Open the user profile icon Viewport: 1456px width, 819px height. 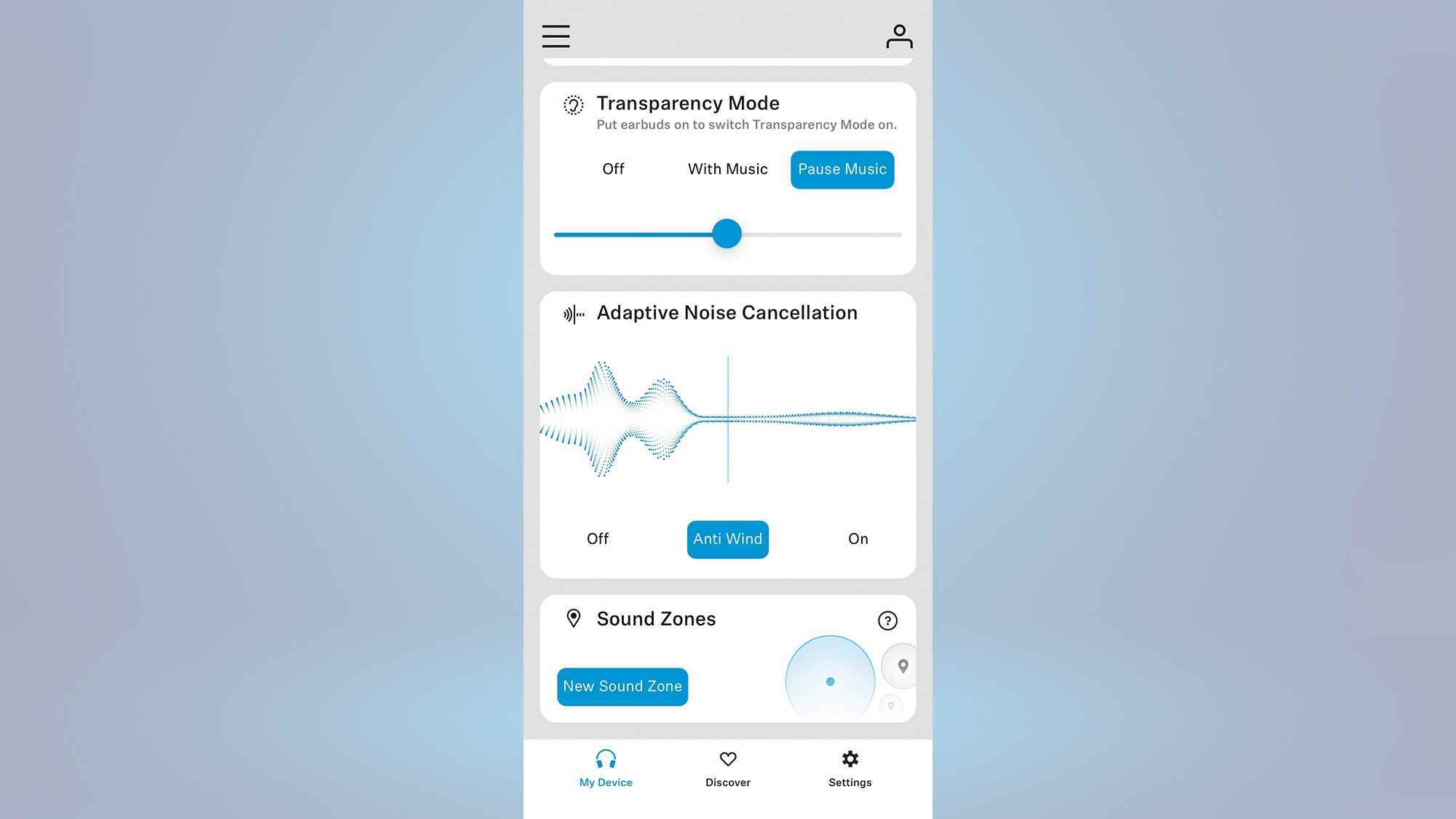(x=897, y=35)
